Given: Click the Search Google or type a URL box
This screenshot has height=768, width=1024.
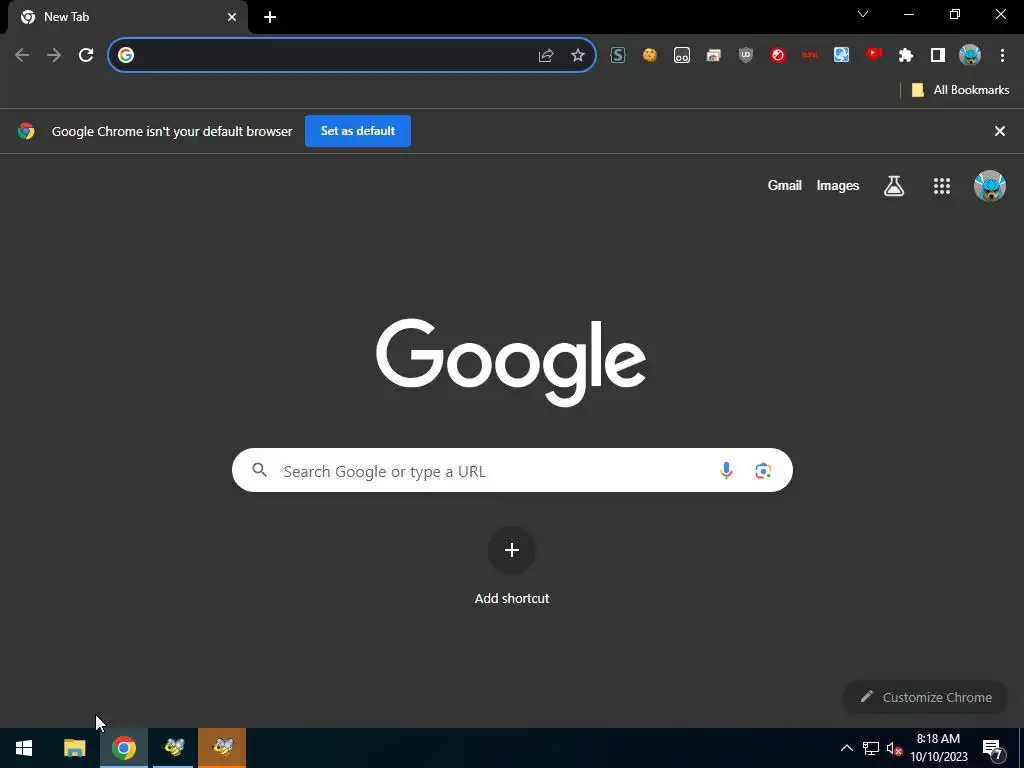Looking at the screenshot, I should (x=512, y=470).
